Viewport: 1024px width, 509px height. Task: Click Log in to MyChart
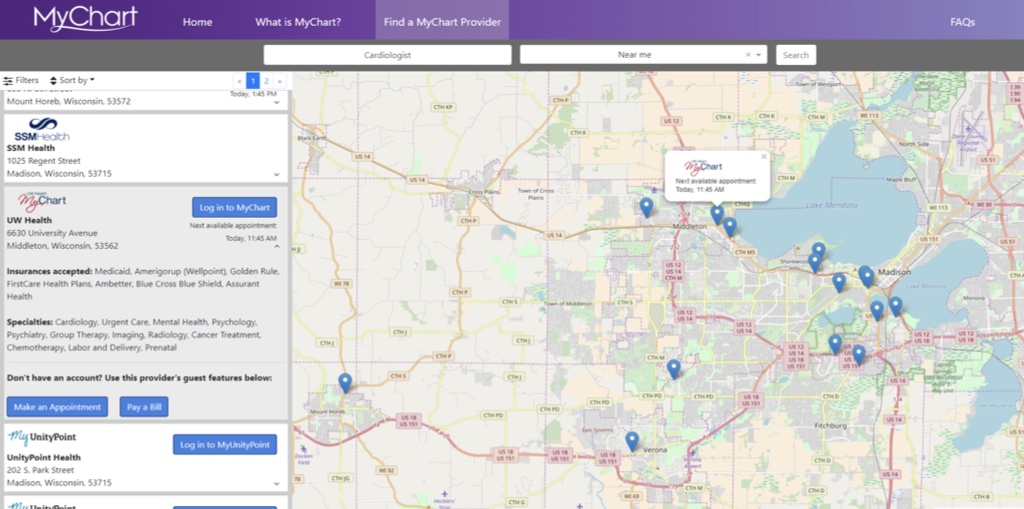pos(234,208)
